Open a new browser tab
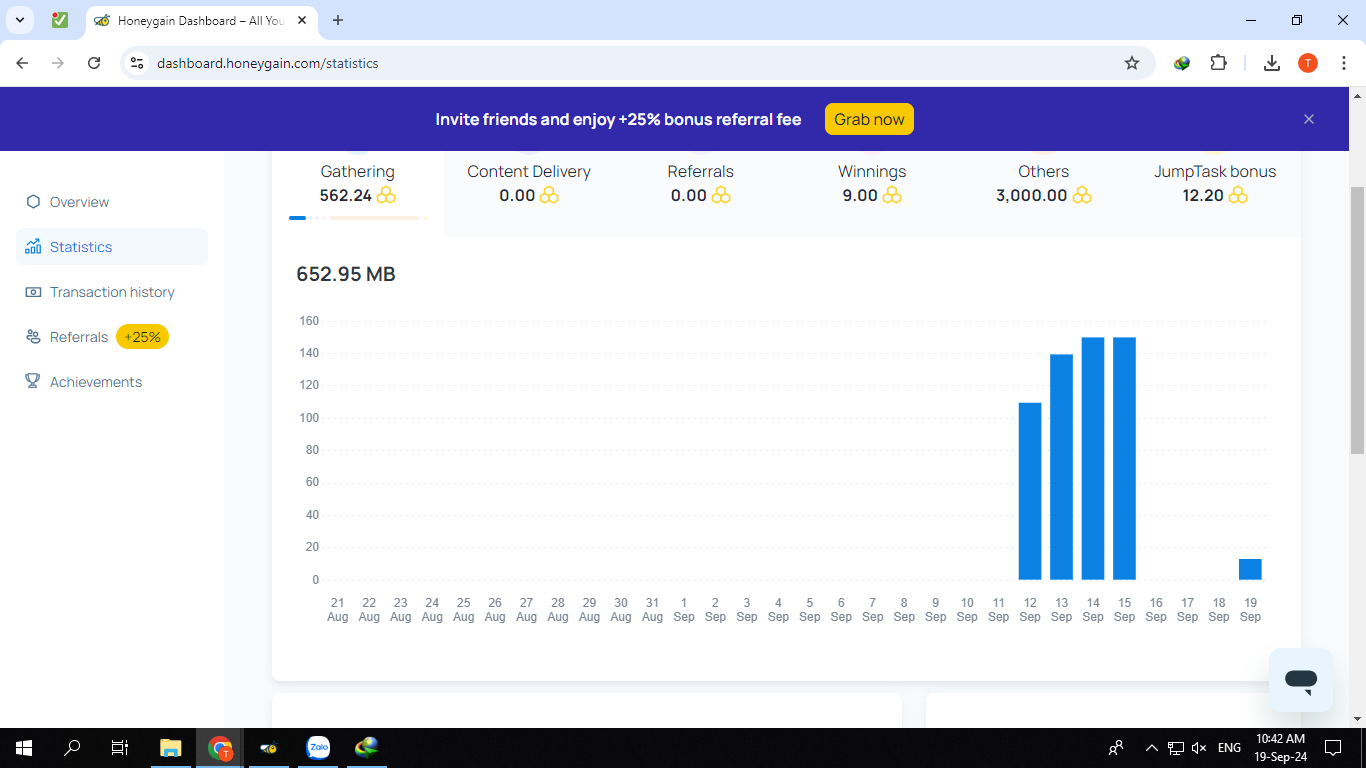 (338, 20)
